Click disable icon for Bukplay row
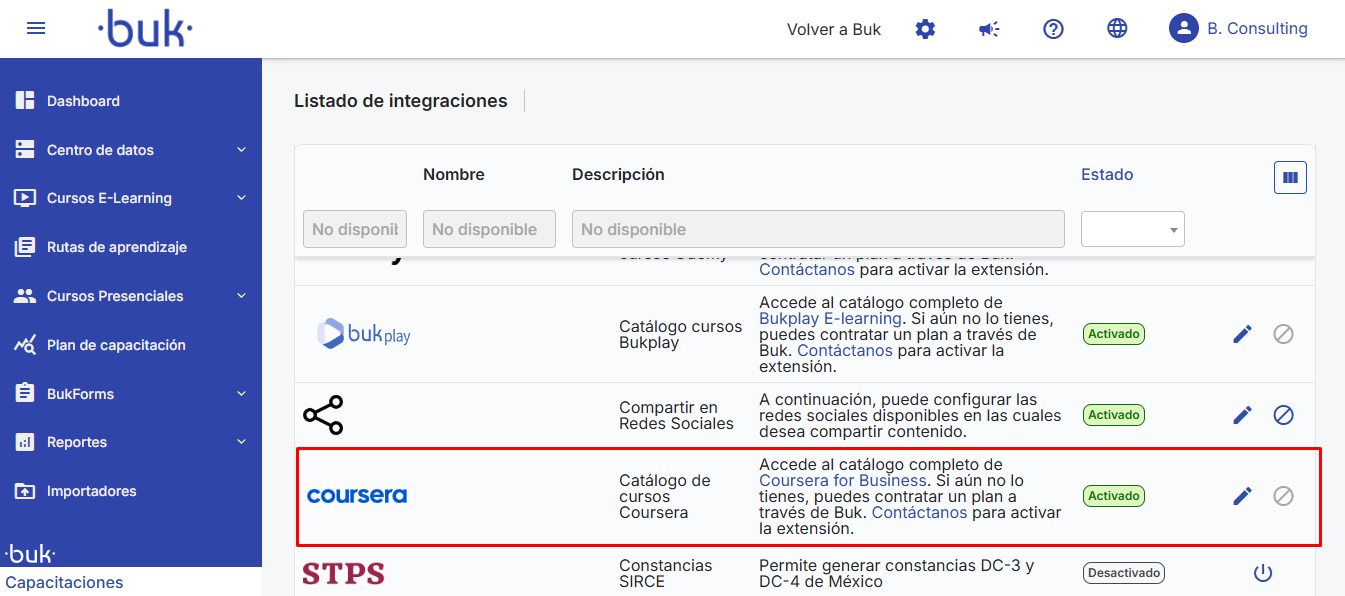This screenshot has height=596, width=1345. [1283, 334]
